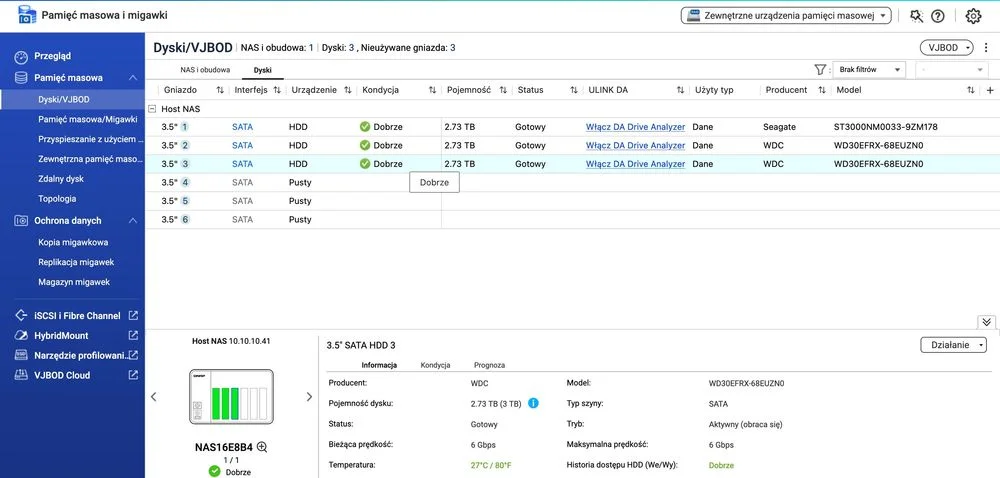
Task: Open iSCSI i Fibre Channel external link icon
Action: pyautogui.click(x=133, y=315)
